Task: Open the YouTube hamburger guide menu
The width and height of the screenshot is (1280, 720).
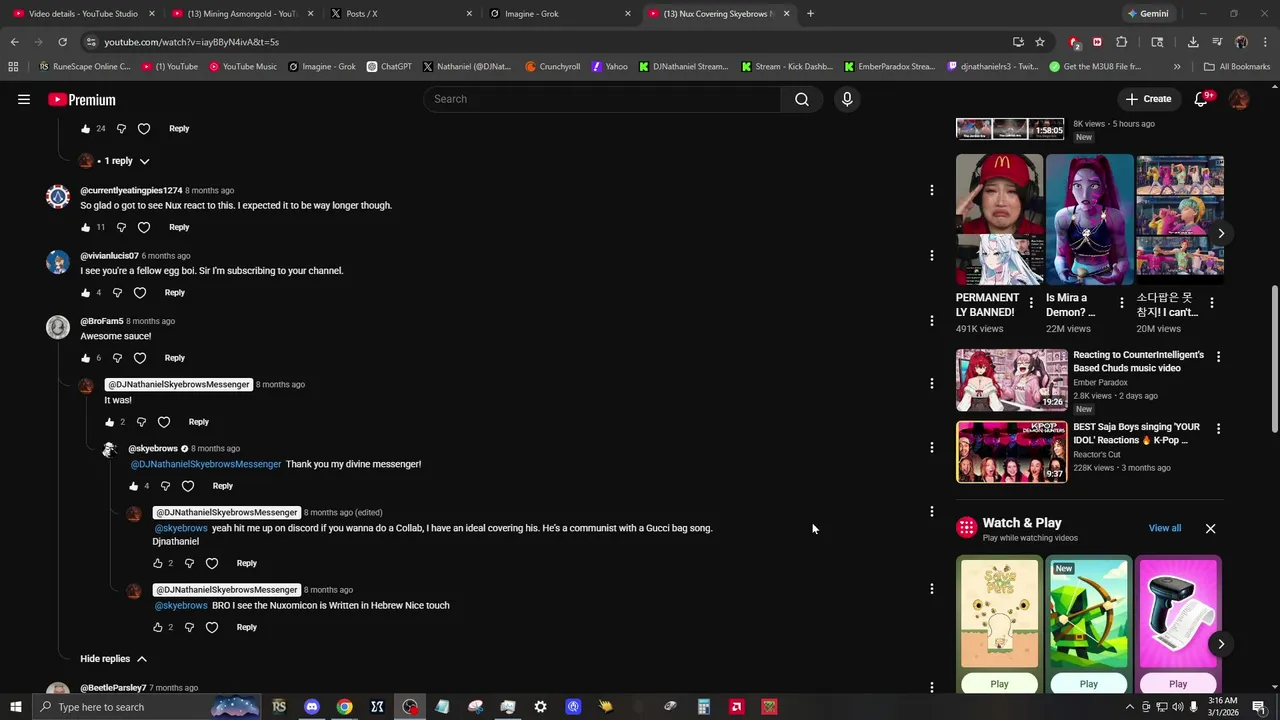Action: coord(24,99)
